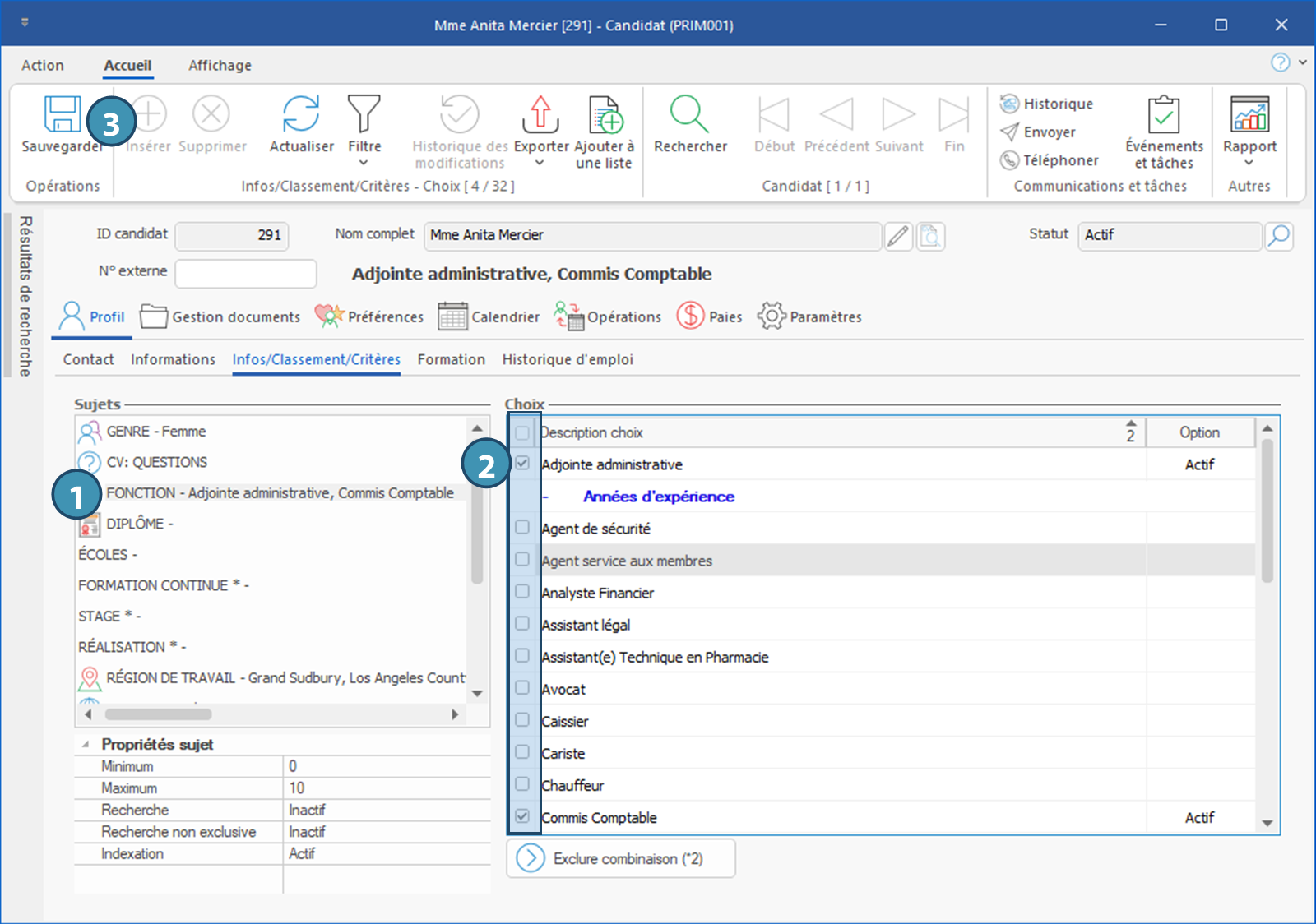Collapse the Propriétés sujet section
The height and width of the screenshot is (924, 1316).
[x=86, y=744]
